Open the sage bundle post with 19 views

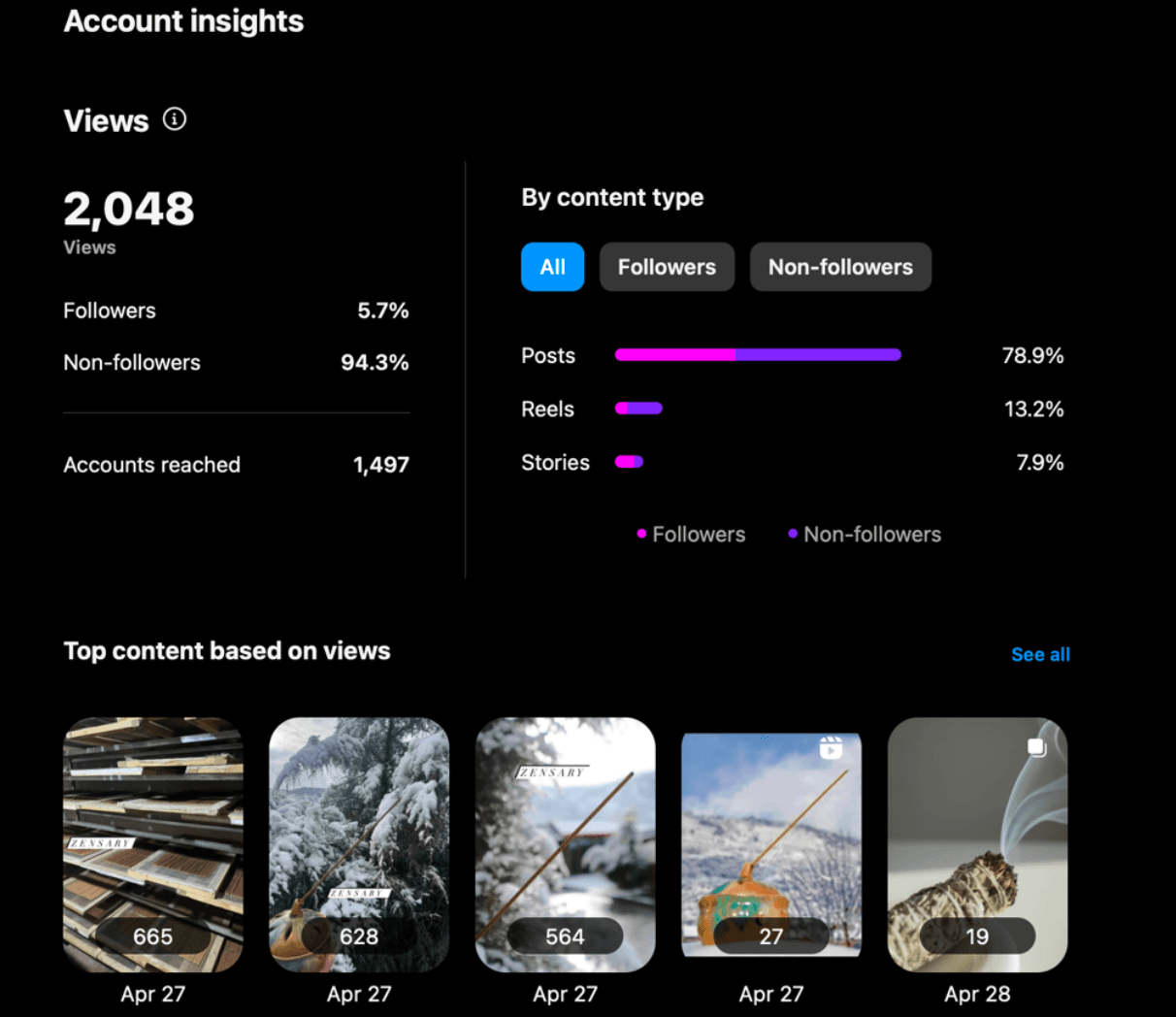(977, 845)
